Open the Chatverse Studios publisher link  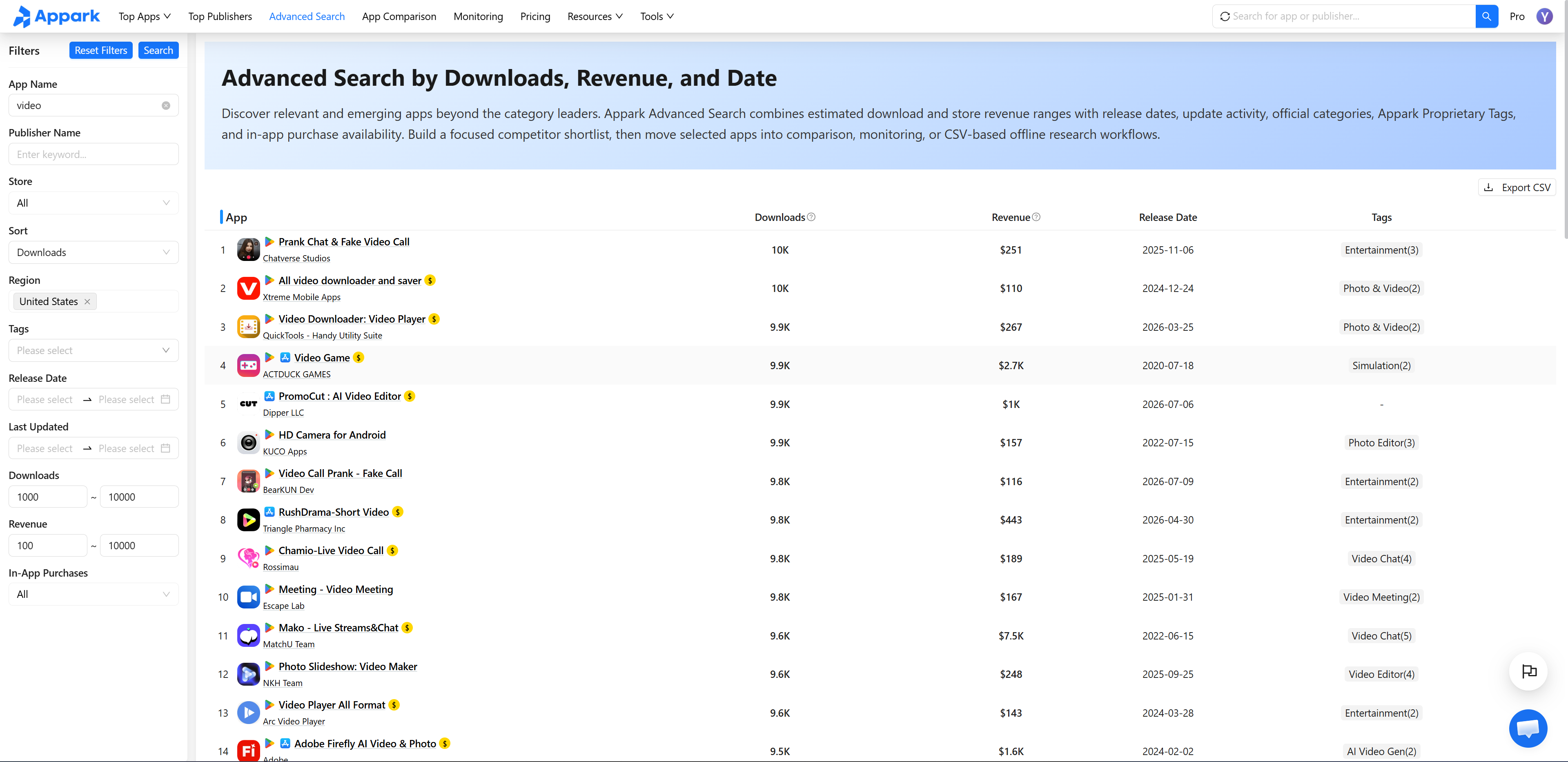(x=296, y=258)
